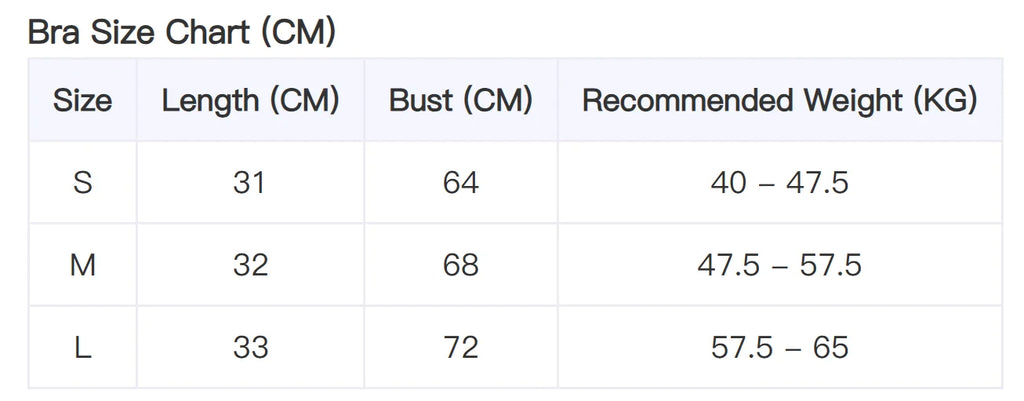
Task: Select the size 'L' cell
Action: click(82, 347)
